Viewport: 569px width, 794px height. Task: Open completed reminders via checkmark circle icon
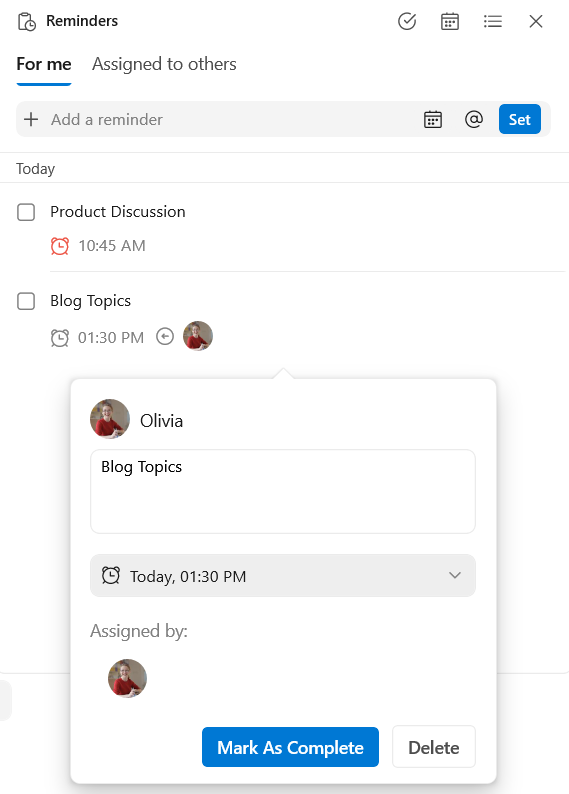click(407, 21)
